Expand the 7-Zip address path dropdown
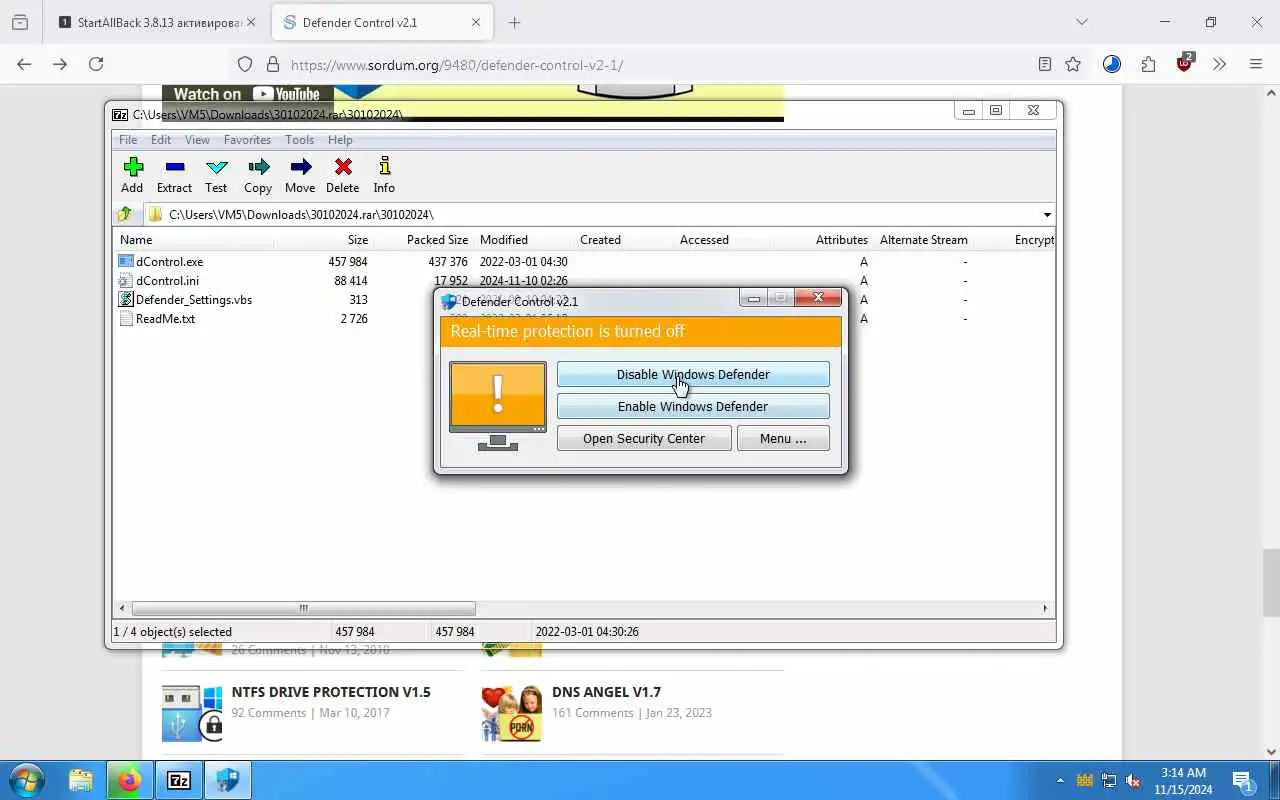Viewport: 1280px width, 800px height. coord(1047,214)
